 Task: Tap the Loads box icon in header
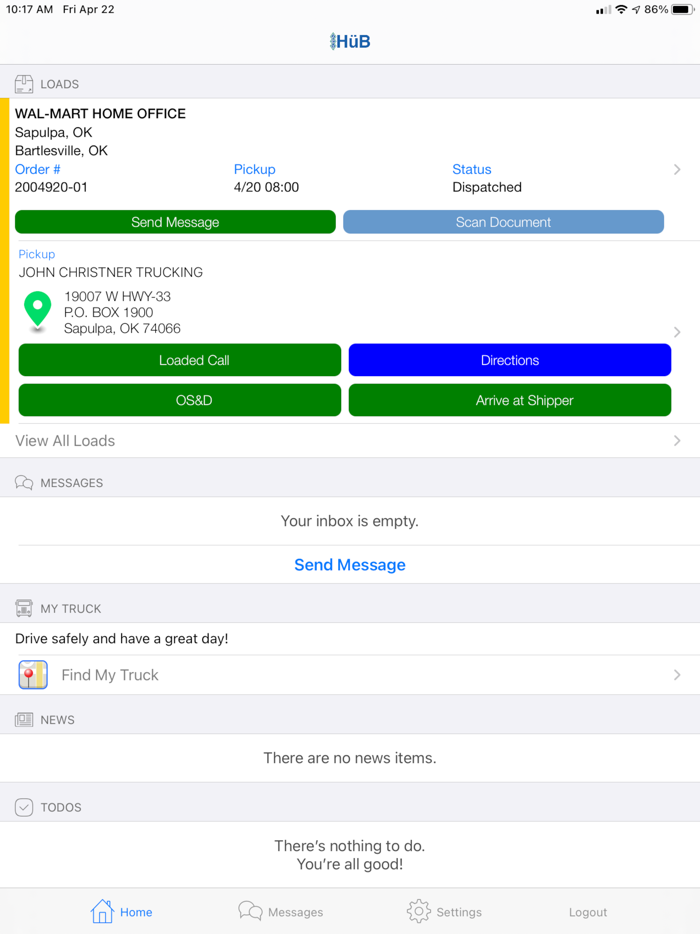(24, 84)
